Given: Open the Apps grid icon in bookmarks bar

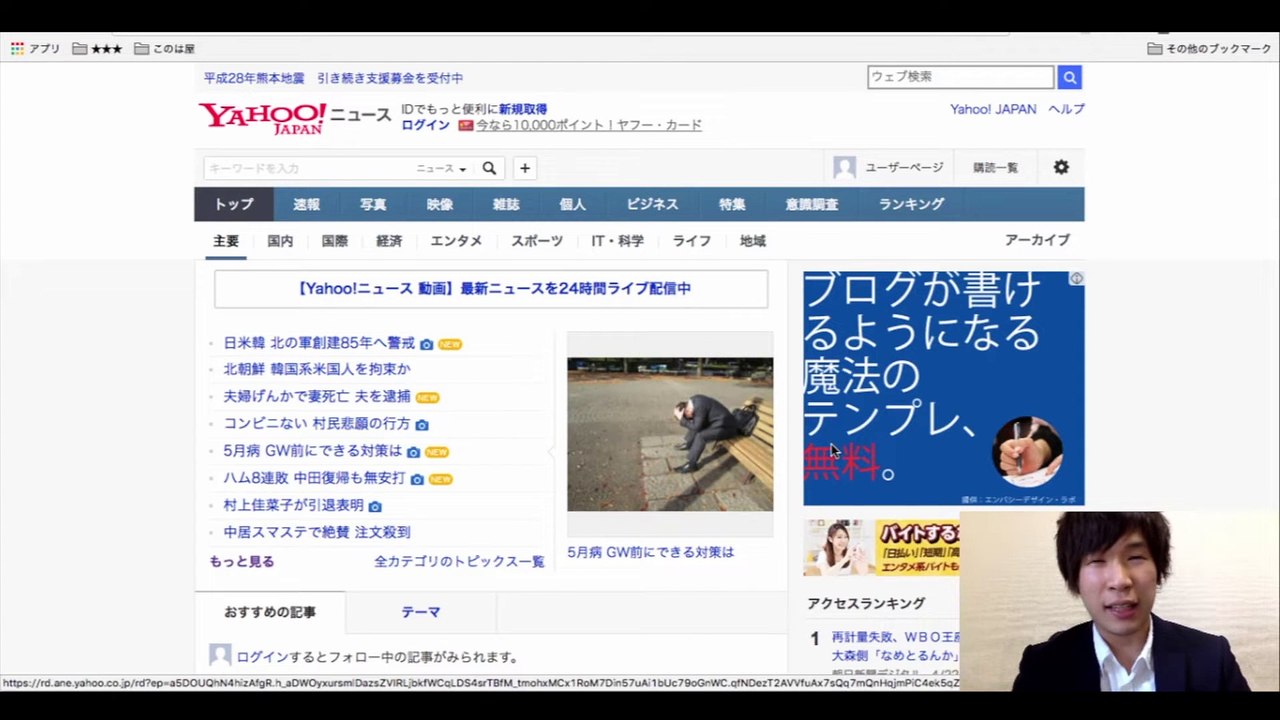Looking at the screenshot, I should point(17,48).
